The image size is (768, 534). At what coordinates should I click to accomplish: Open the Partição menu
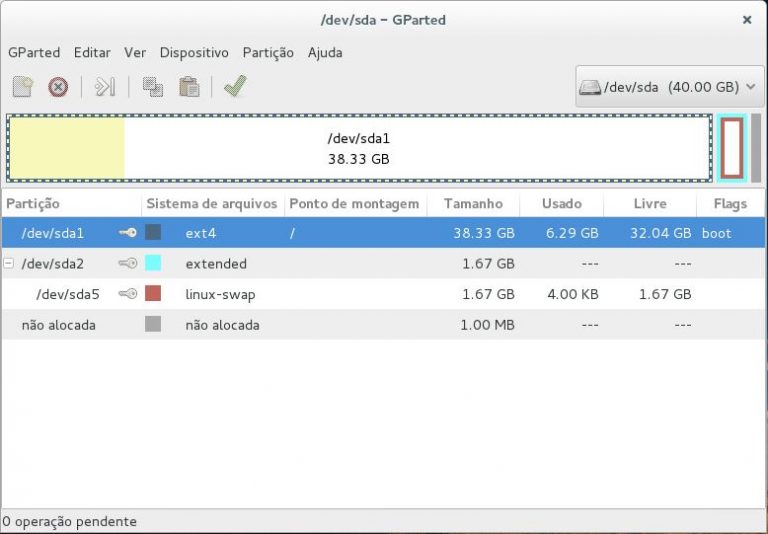(x=268, y=52)
